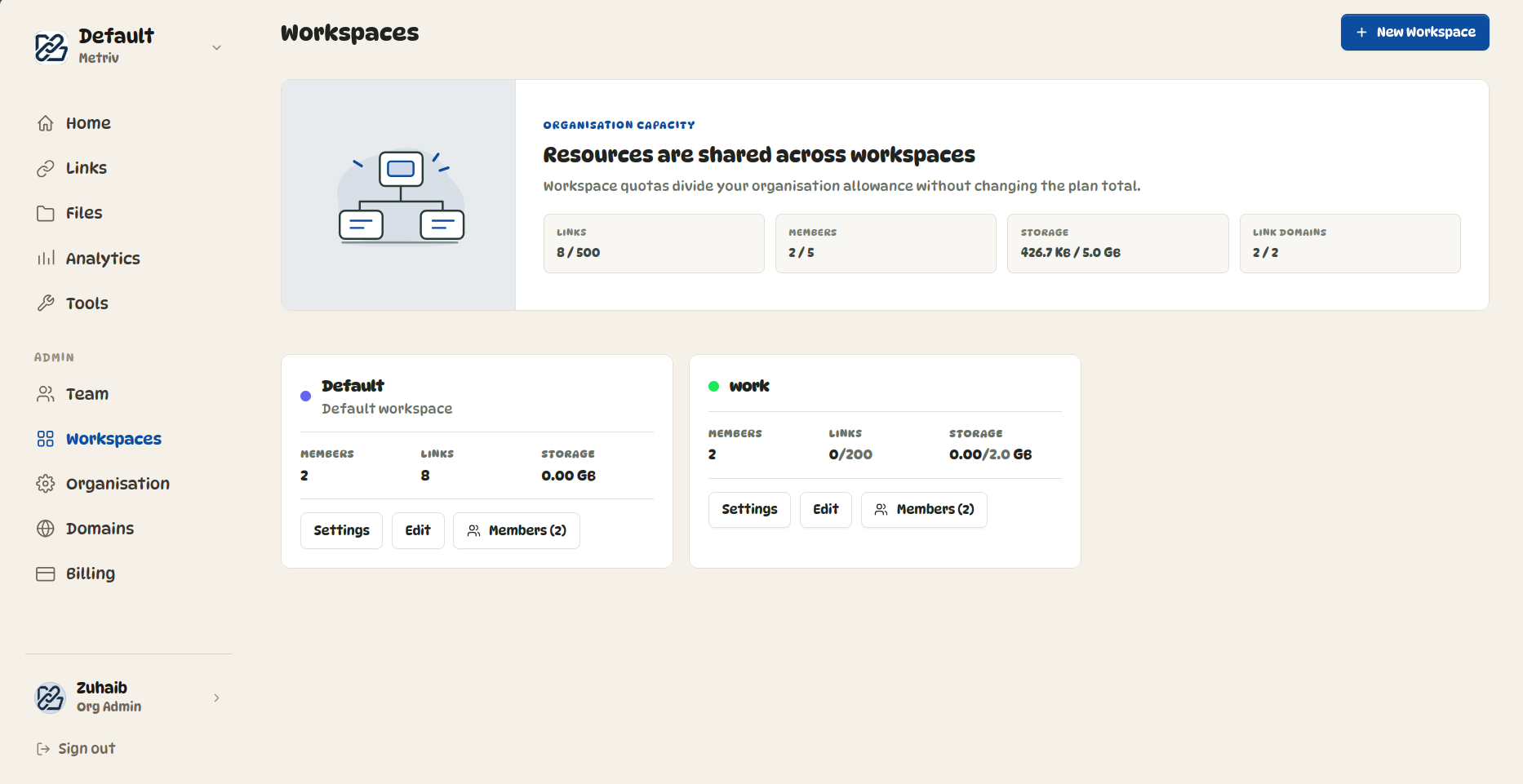This screenshot has width=1523, height=784.
Task: Click the Links chain icon in the sidebar
Action: pyautogui.click(x=46, y=168)
